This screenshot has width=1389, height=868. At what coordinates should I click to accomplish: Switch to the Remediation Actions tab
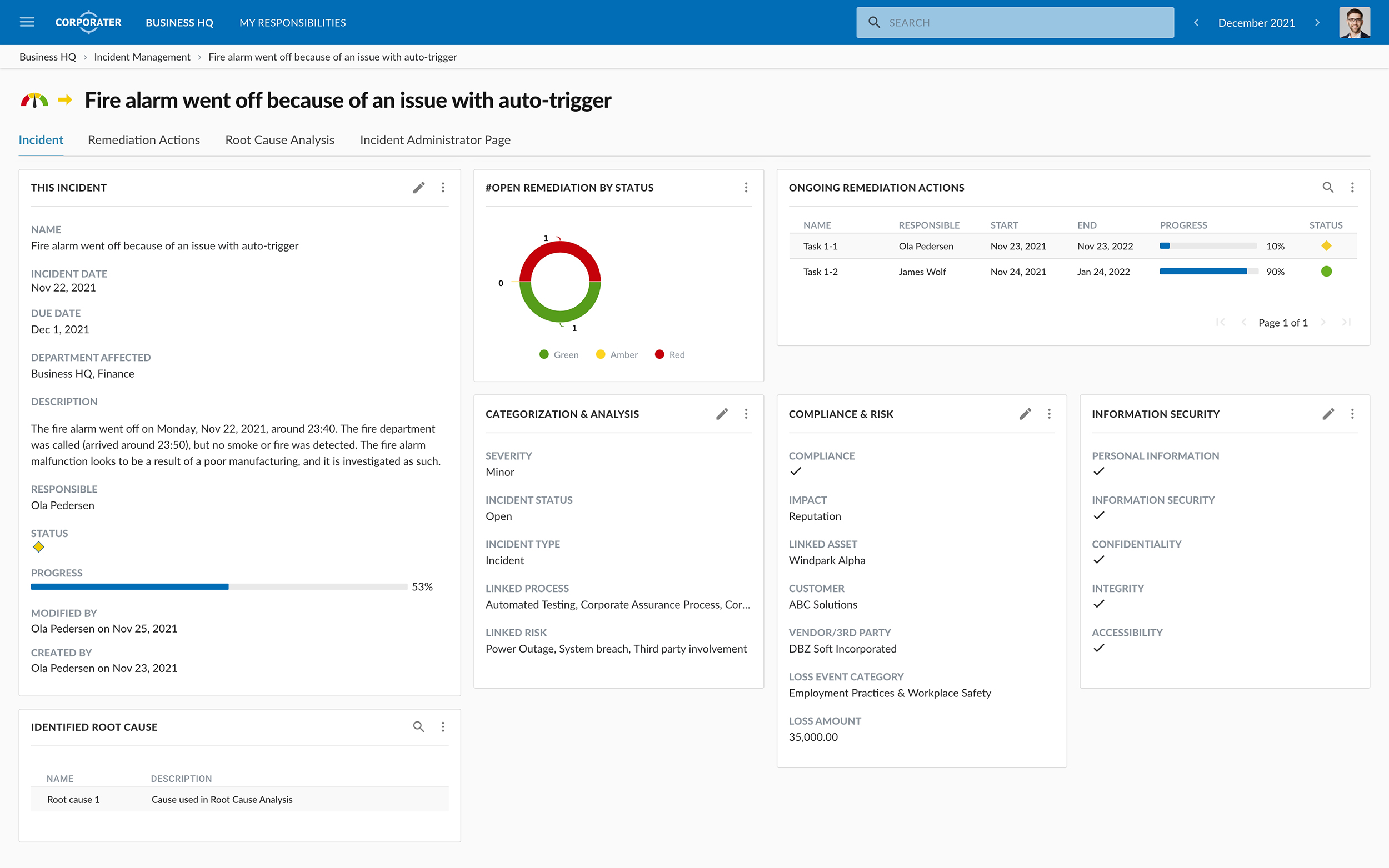click(x=143, y=140)
